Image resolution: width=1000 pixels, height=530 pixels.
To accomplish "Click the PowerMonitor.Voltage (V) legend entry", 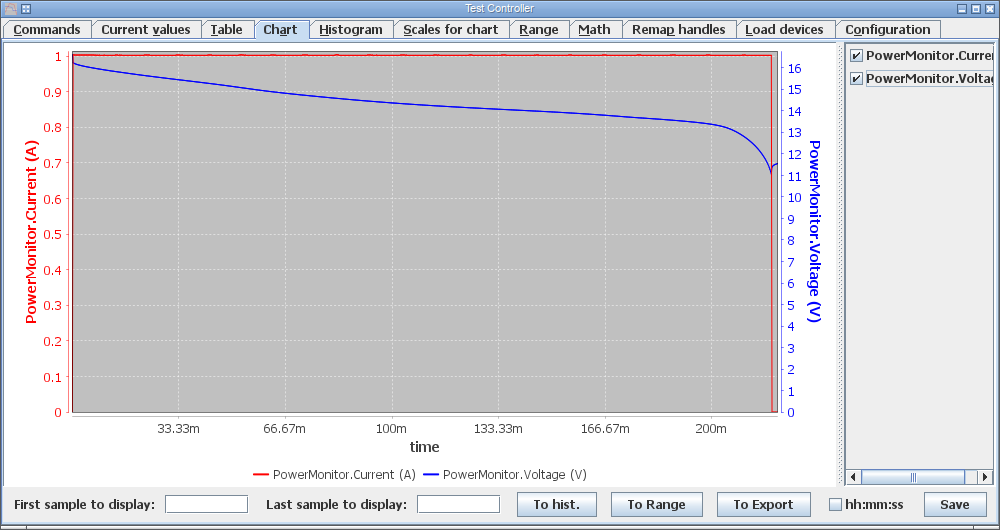I will (x=504, y=475).
